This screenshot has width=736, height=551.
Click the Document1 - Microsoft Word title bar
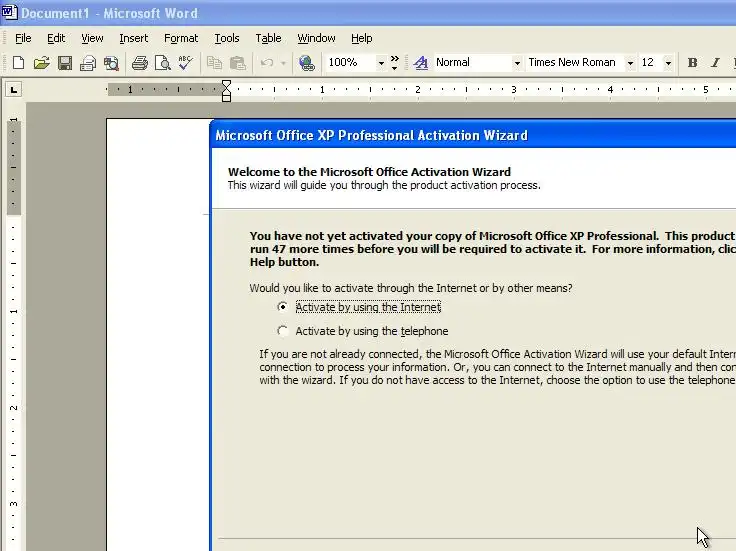pyautogui.click(x=368, y=13)
